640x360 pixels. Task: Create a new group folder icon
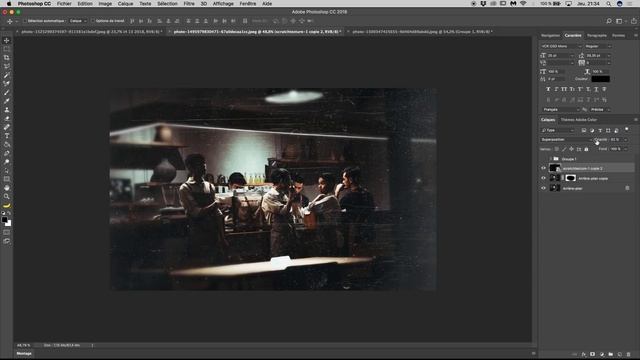tap(611, 354)
